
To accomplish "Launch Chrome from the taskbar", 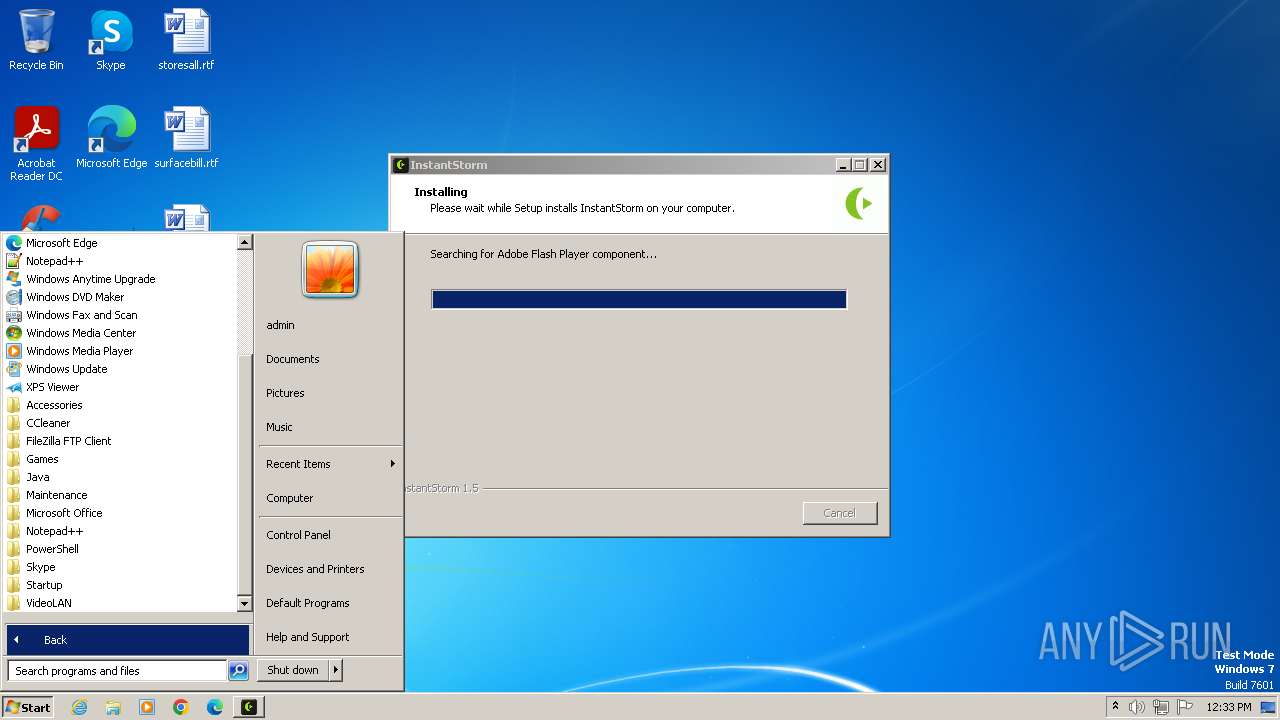I will pyautogui.click(x=181, y=707).
